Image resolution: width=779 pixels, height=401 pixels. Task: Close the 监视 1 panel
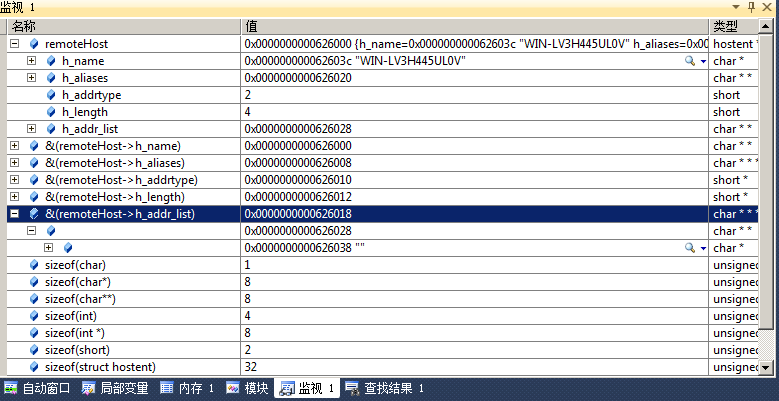pos(767,7)
